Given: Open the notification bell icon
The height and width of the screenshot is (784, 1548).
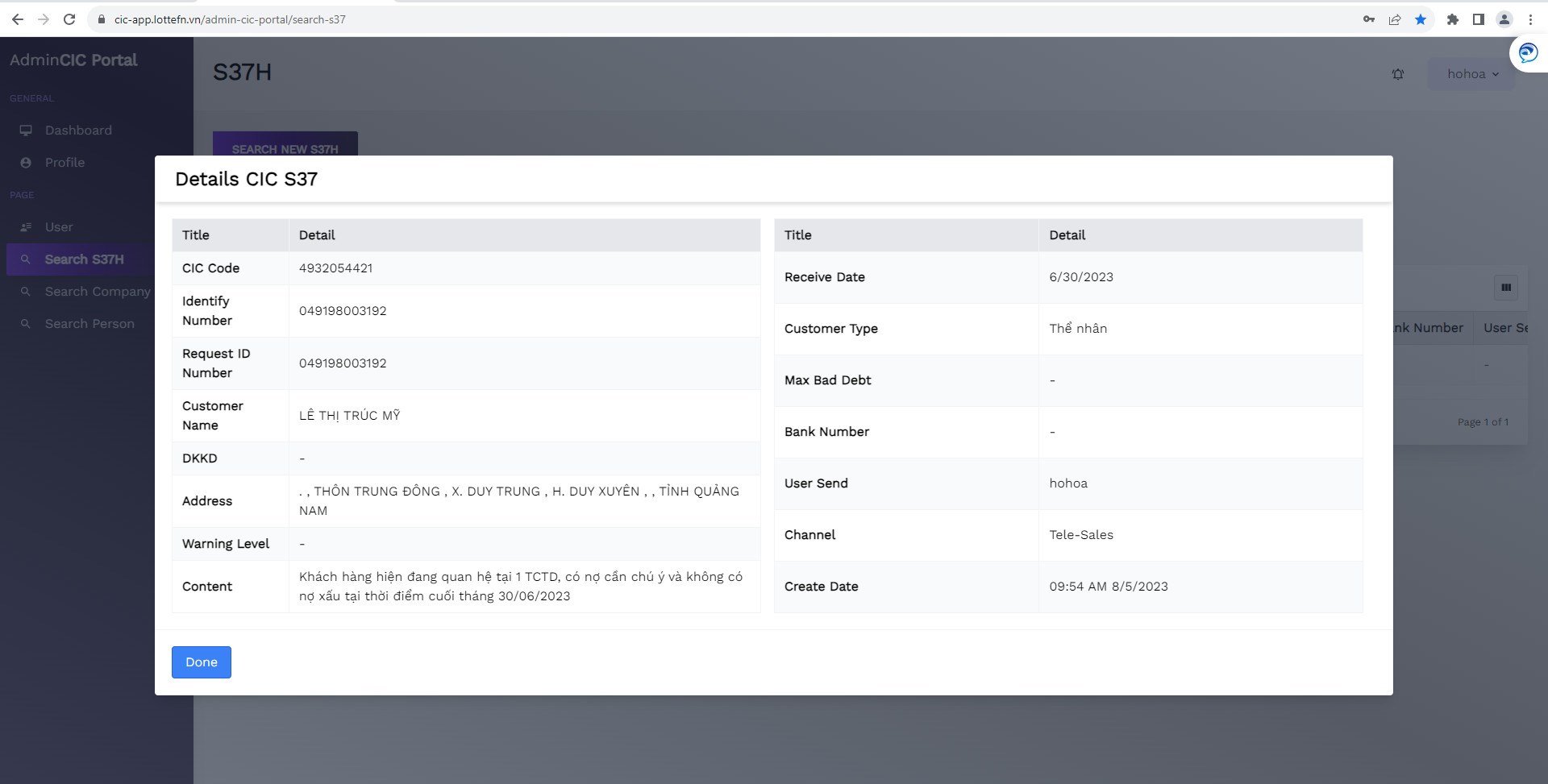Looking at the screenshot, I should click(x=1398, y=74).
